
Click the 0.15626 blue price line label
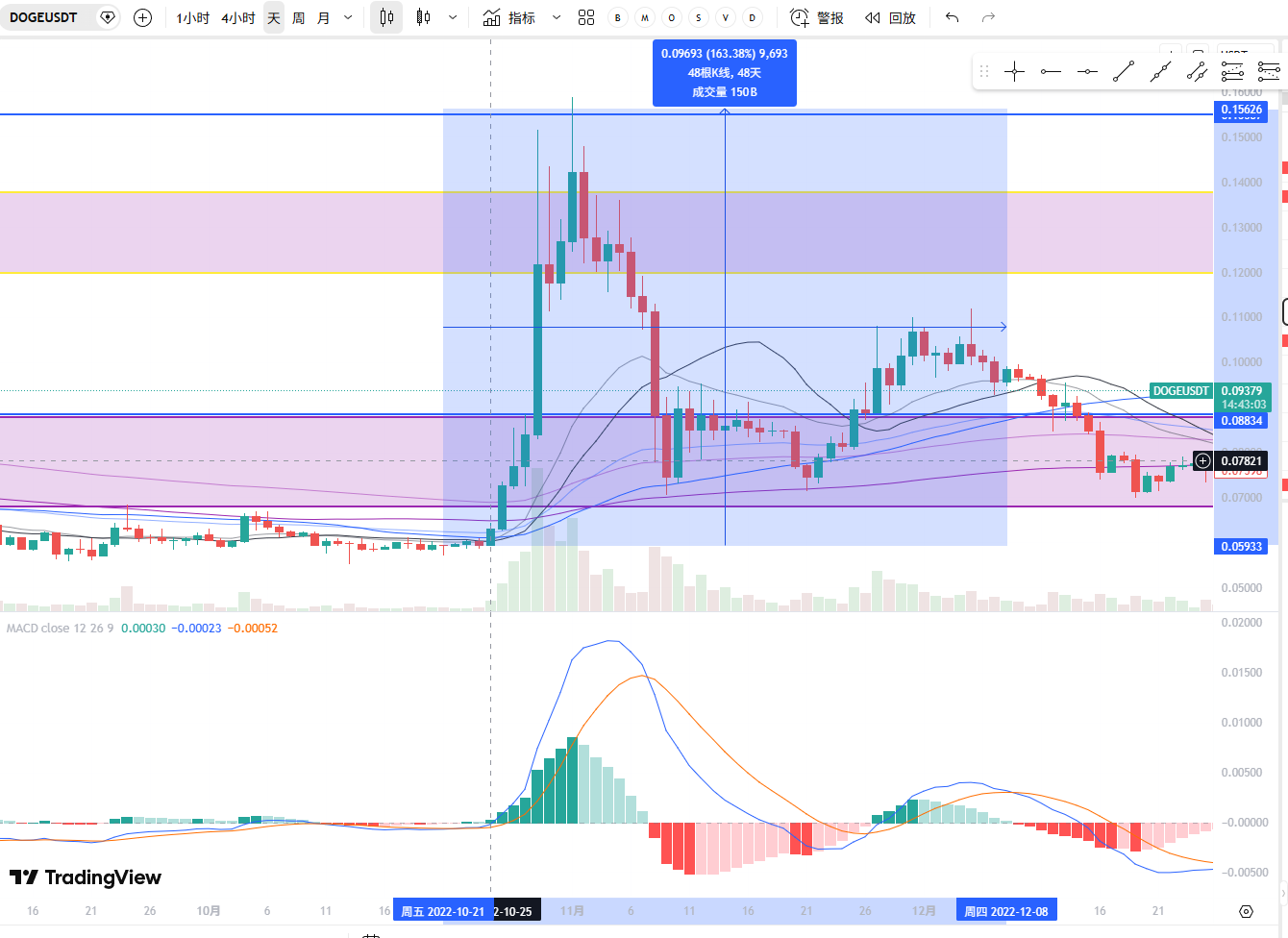[x=1241, y=110]
